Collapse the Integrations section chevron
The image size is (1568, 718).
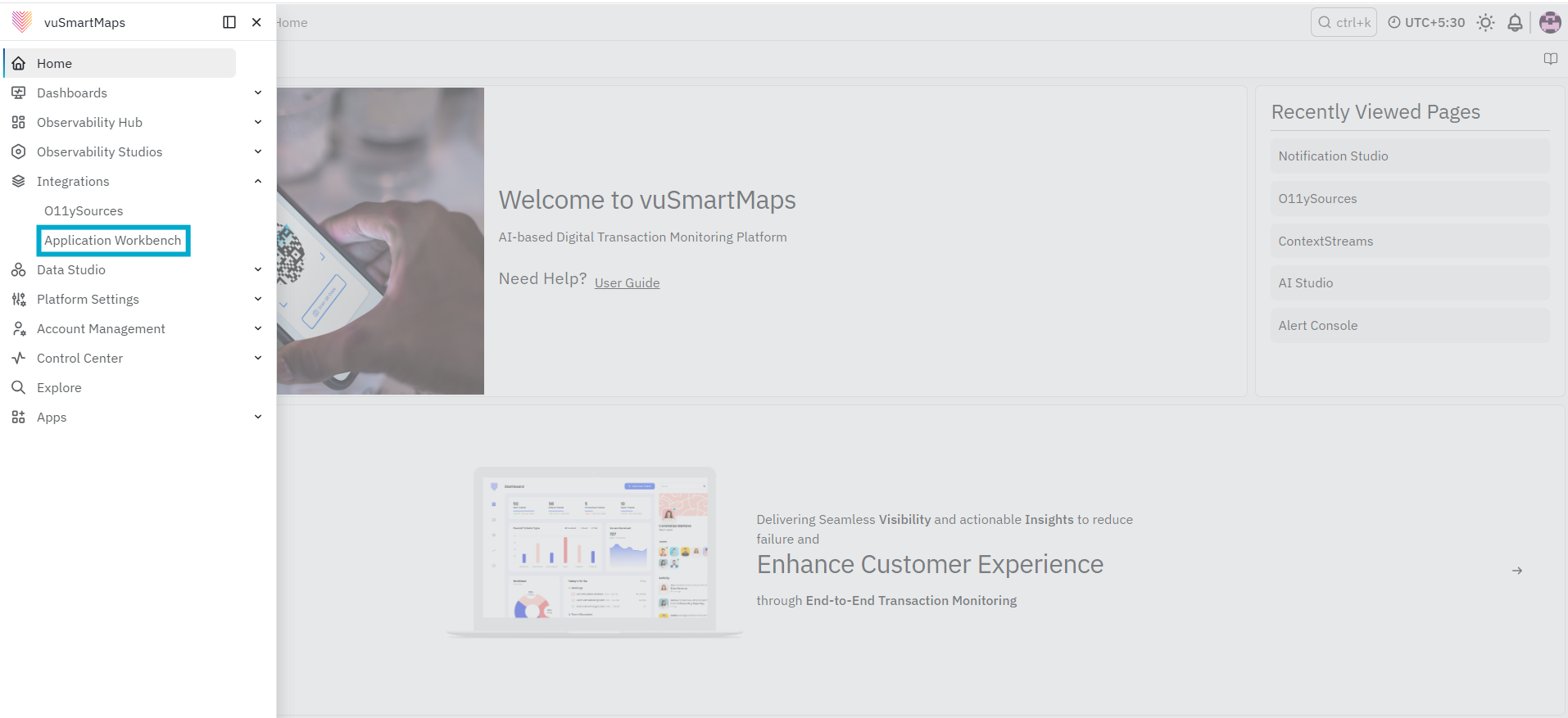[258, 181]
